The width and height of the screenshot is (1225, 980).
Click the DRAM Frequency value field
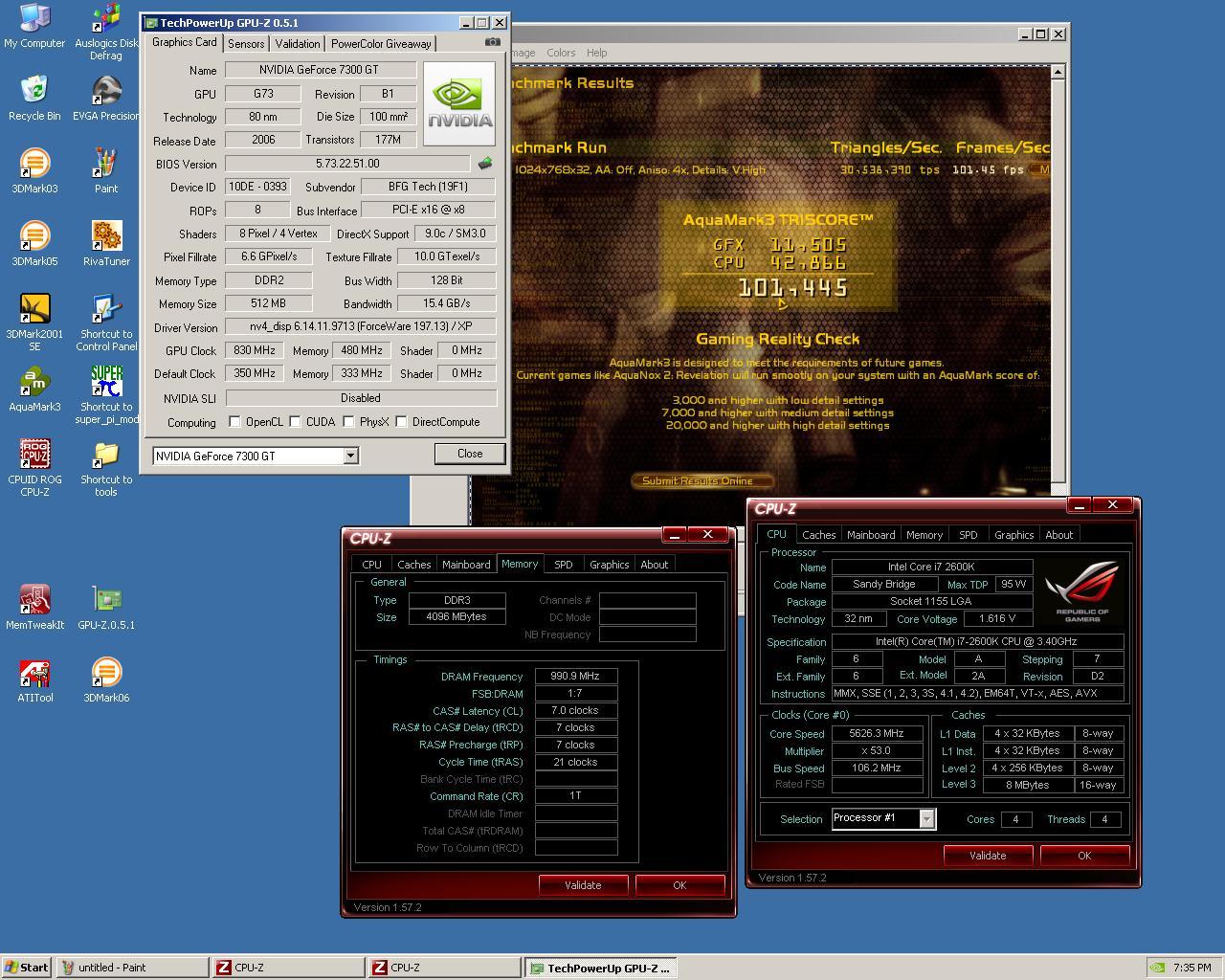(576, 676)
